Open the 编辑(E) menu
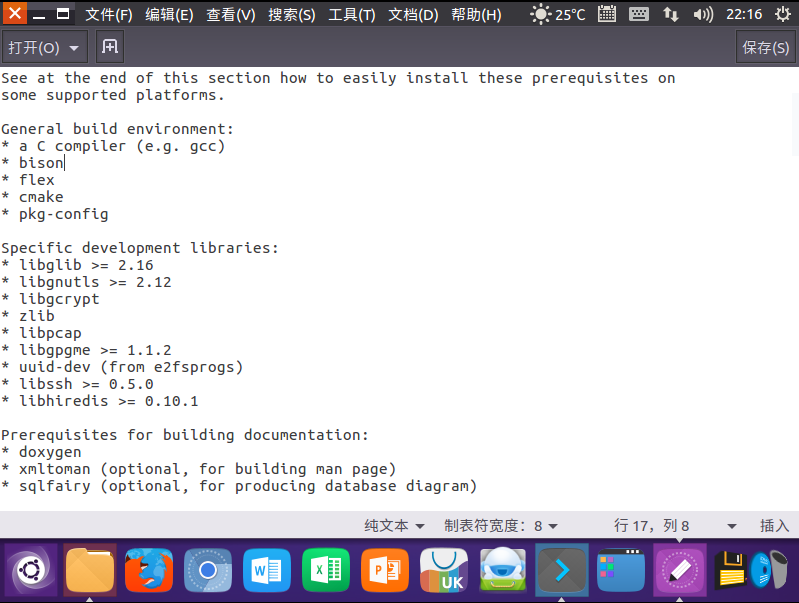The image size is (799, 603). click(x=169, y=15)
